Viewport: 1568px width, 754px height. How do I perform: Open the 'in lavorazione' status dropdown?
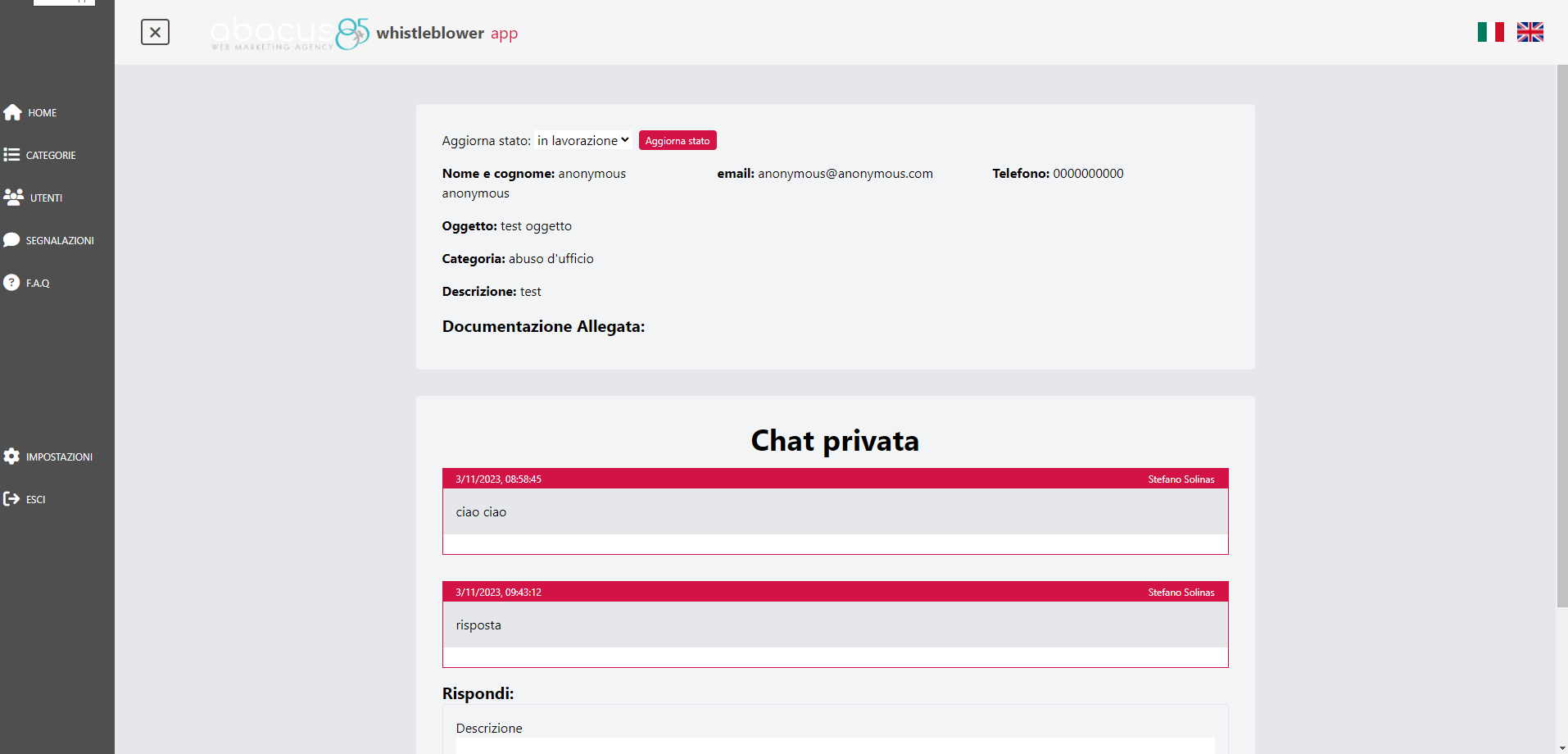(583, 140)
